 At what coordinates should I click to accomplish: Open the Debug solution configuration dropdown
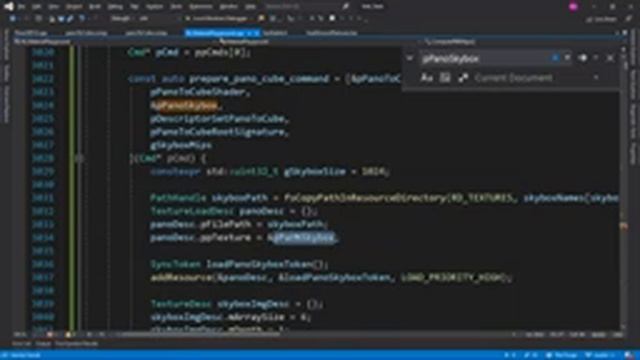point(122,19)
